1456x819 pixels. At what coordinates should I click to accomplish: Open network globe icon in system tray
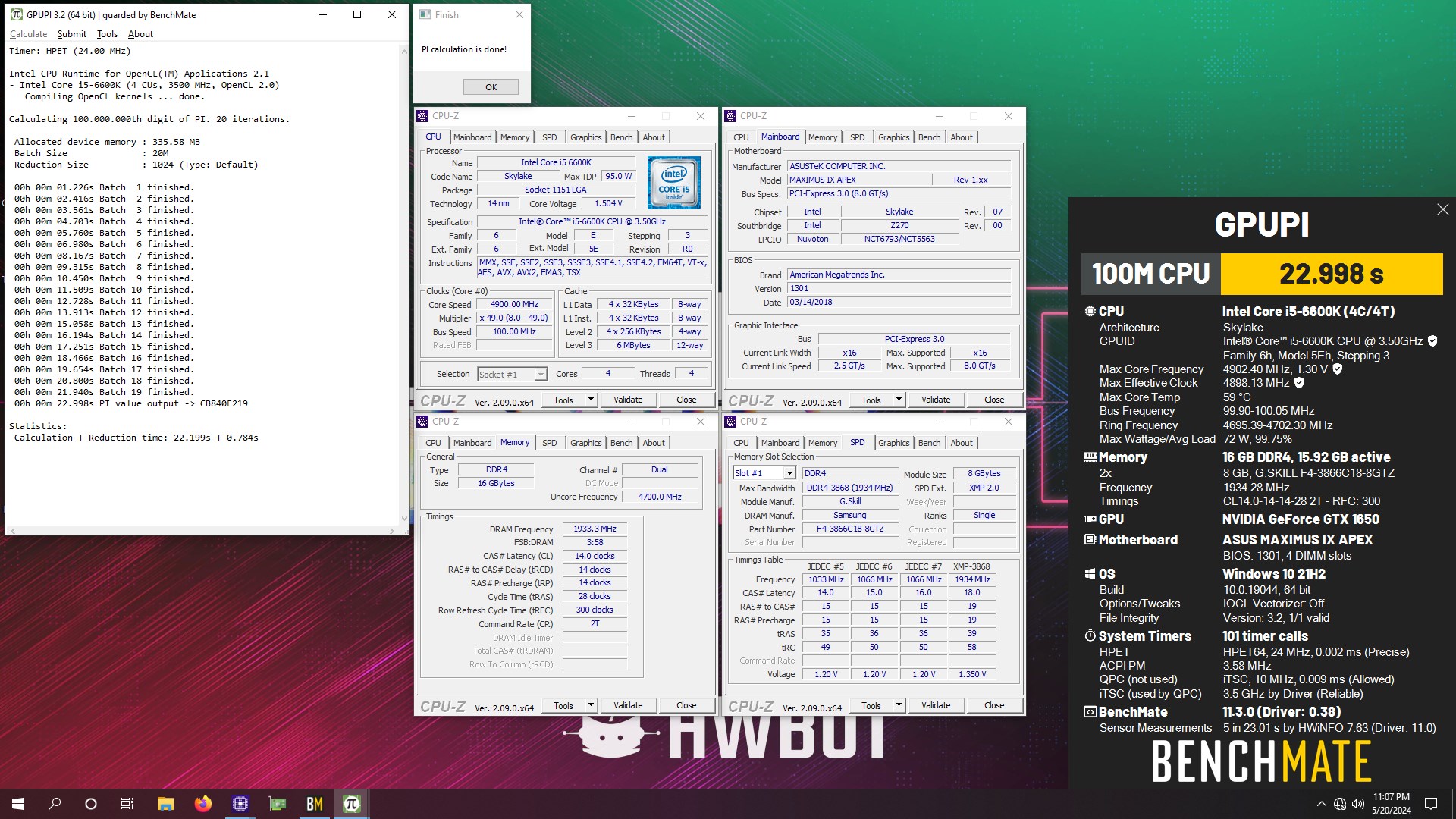pos(1340,804)
